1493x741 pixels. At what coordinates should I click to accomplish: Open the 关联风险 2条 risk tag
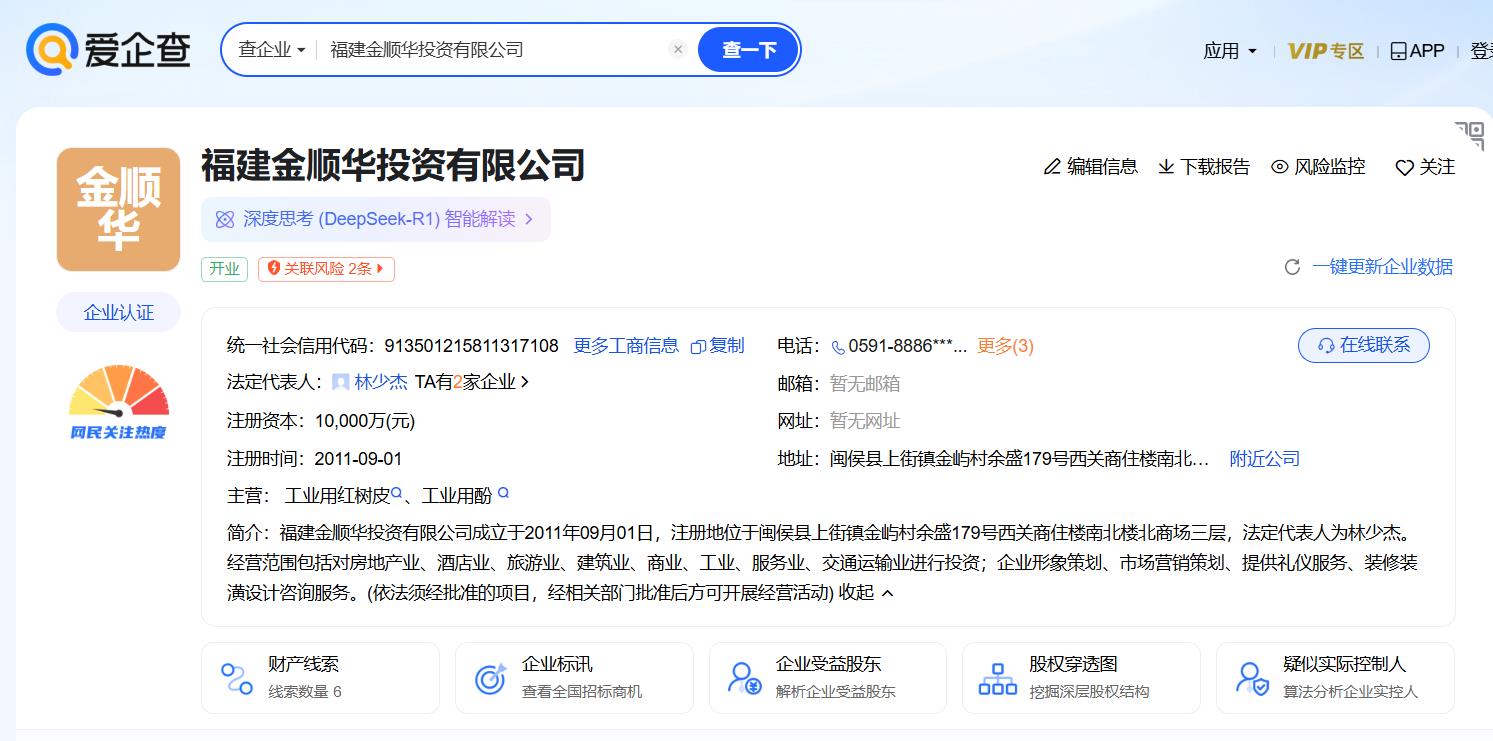click(326, 269)
